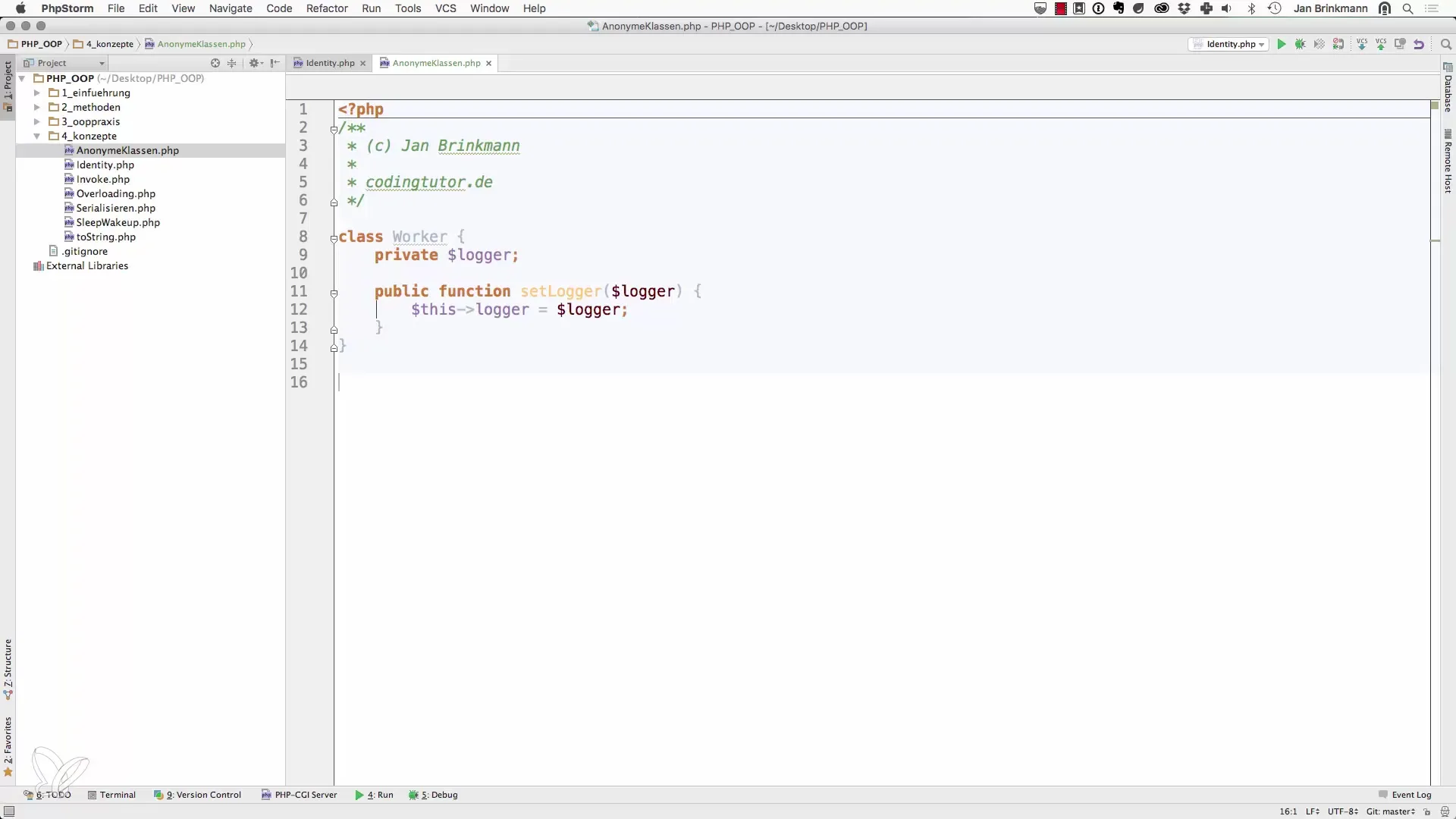This screenshot has height=819, width=1456.
Task: Open run configuration dropdown Identity.php
Action: [1228, 44]
